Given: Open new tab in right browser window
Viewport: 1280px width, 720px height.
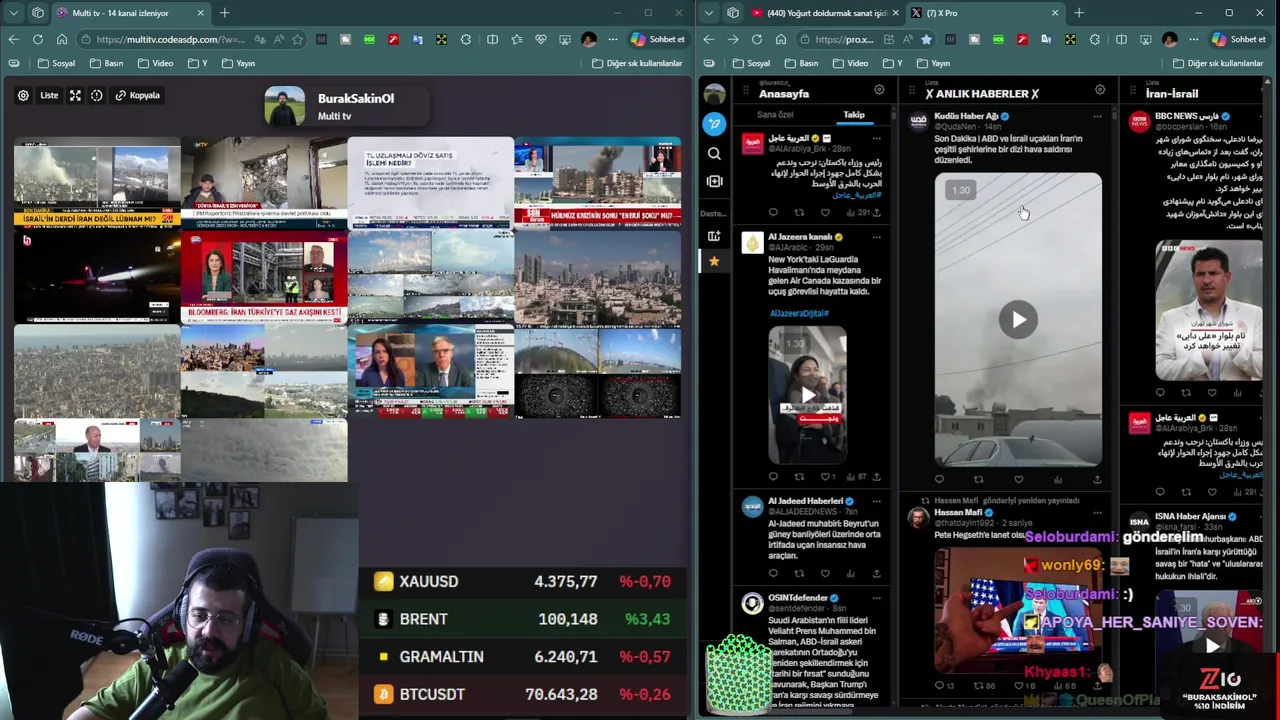Looking at the screenshot, I should click(x=1079, y=13).
